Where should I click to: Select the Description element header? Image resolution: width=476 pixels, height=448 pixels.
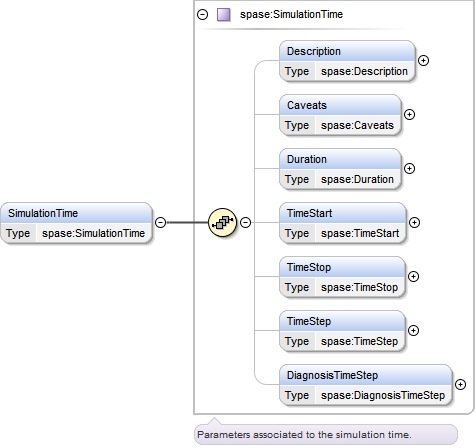(x=347, y=51)
